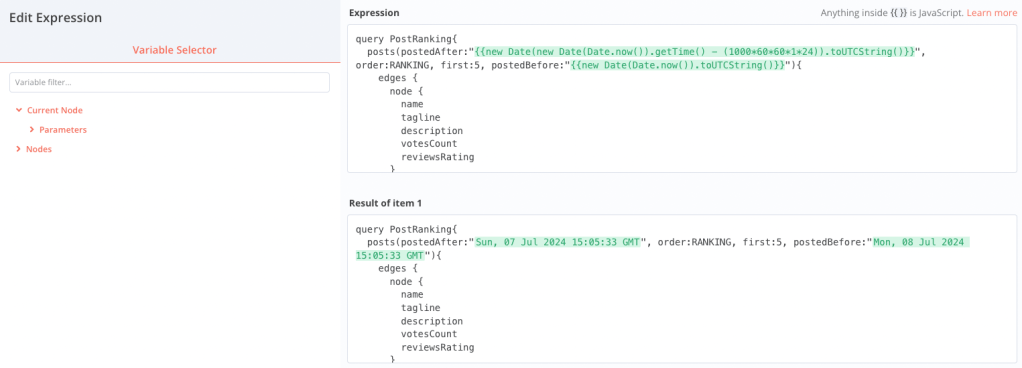Click 'edges {' line in the Result panel

click(x=397, y=268)
